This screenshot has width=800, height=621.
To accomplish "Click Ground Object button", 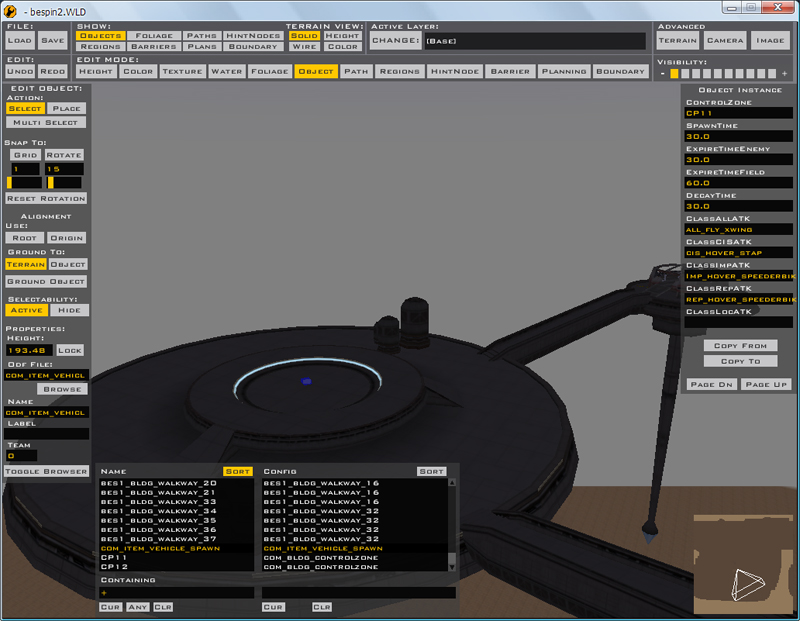I will coord(46,281).
